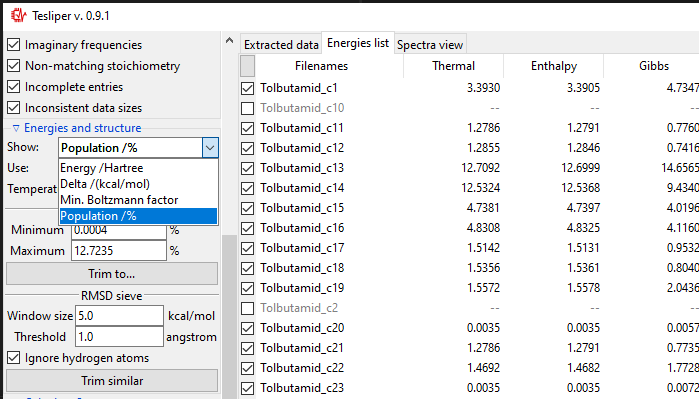Uncheck Incomplete entries option

[x=14, y=86]
